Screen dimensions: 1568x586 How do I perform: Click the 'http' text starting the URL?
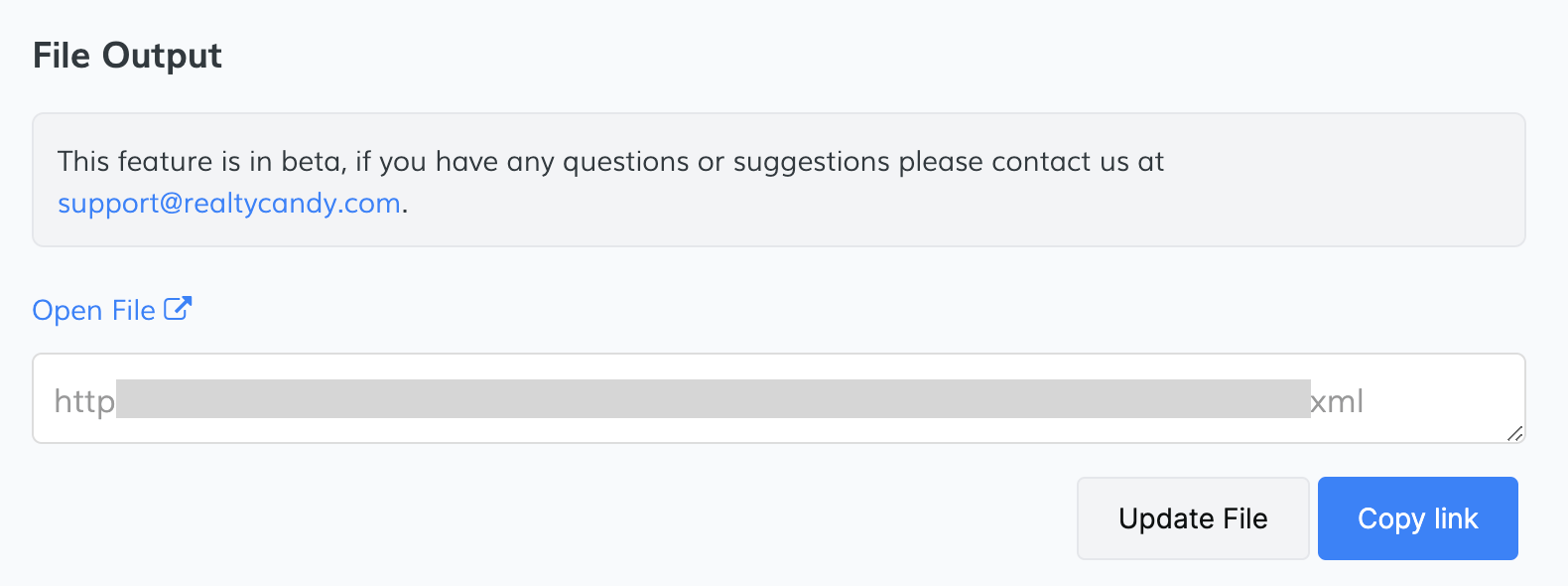(84, 401)
